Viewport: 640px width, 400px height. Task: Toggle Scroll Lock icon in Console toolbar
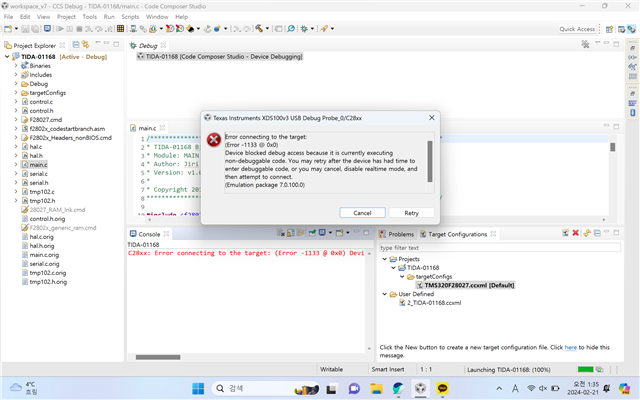click(x=291, y=233)
